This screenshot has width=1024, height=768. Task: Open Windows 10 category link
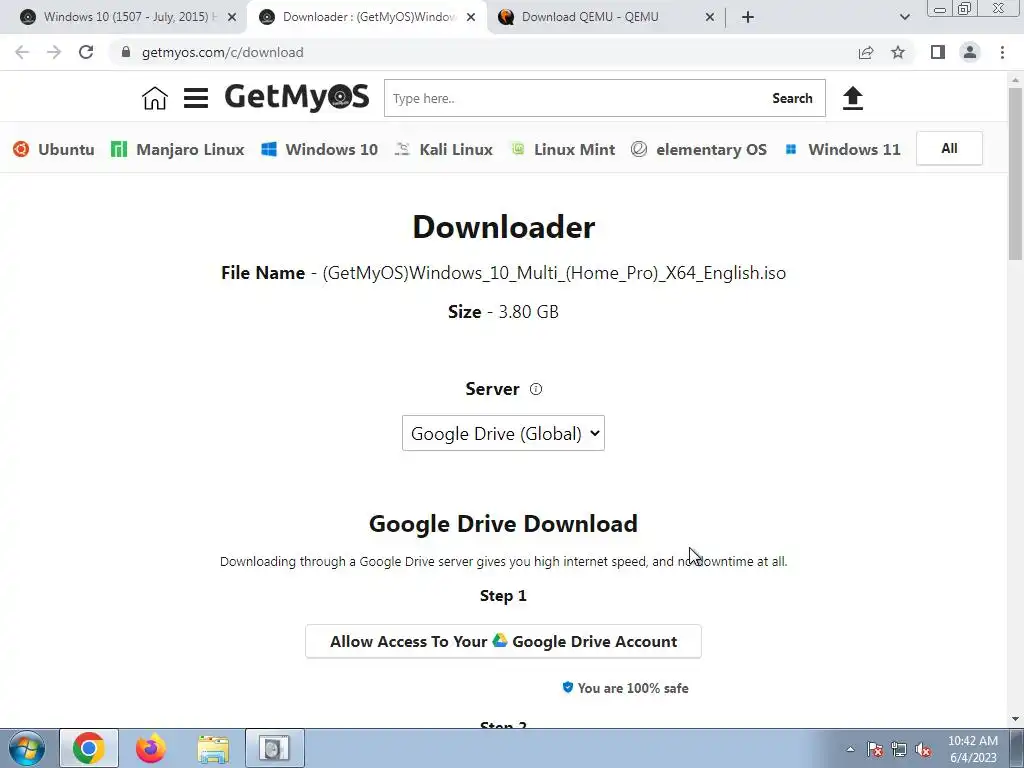click(x=319, y=150)
